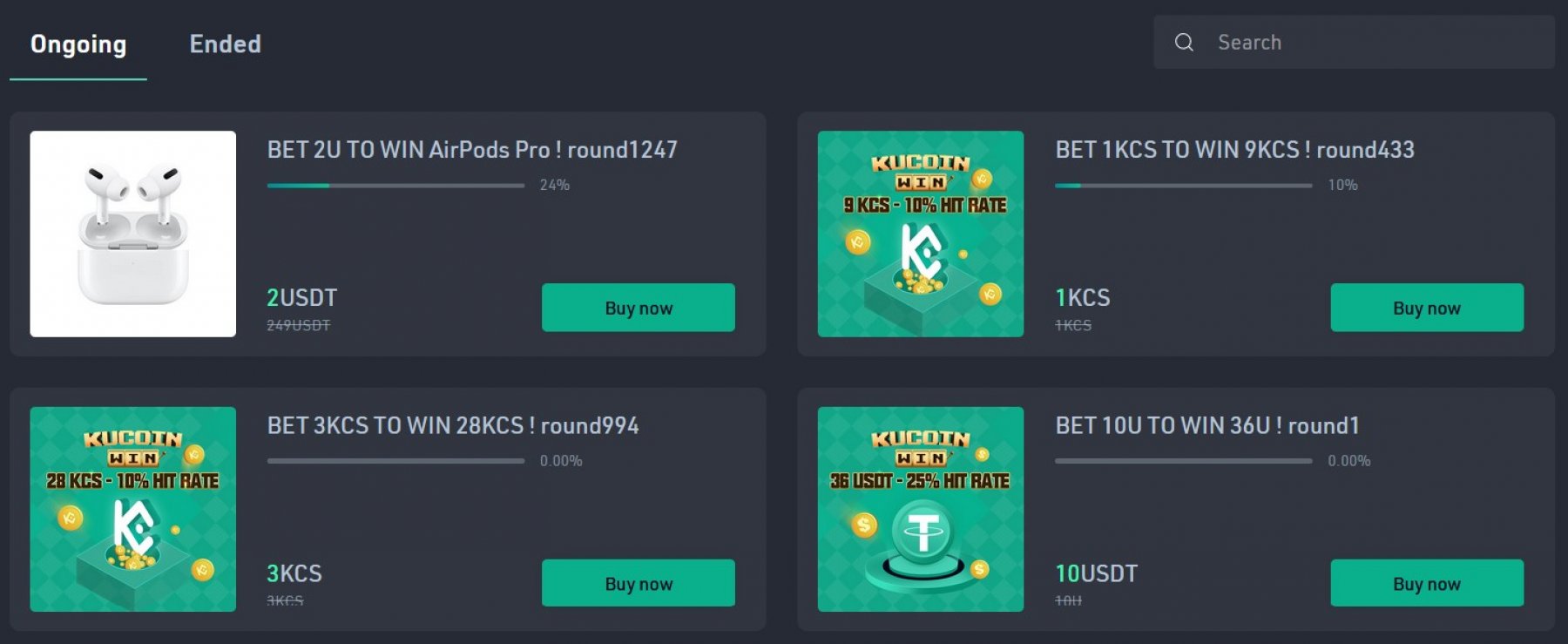Open the 9 KCS prize image

(x=920, y=234)
